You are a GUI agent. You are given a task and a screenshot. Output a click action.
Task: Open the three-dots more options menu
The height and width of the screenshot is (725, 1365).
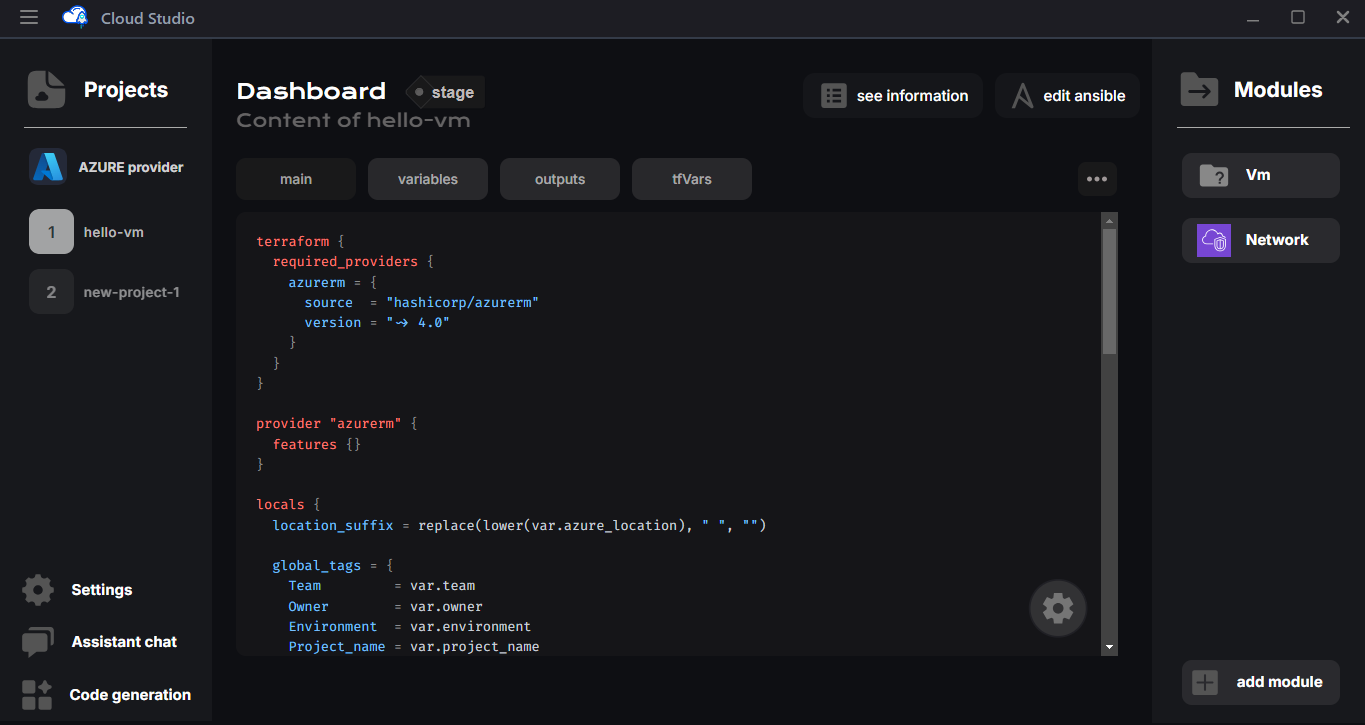[x=1097, y=179]
